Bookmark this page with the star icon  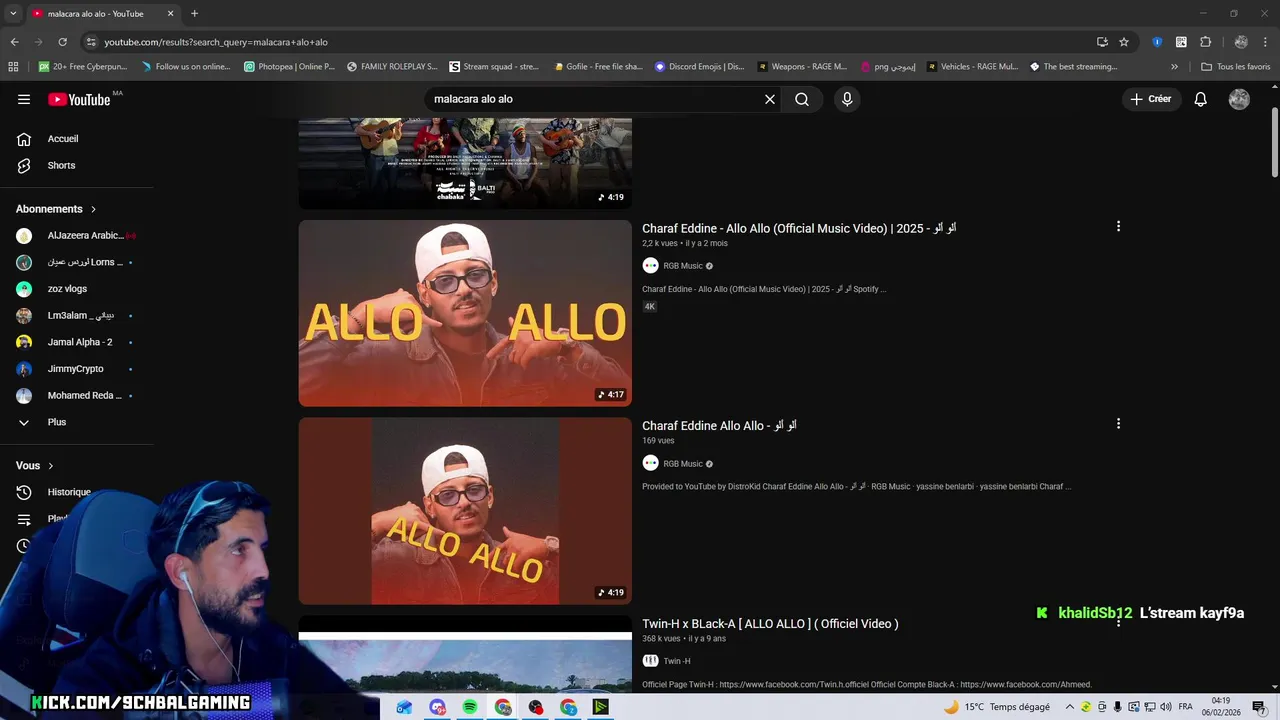point(1124,42)
